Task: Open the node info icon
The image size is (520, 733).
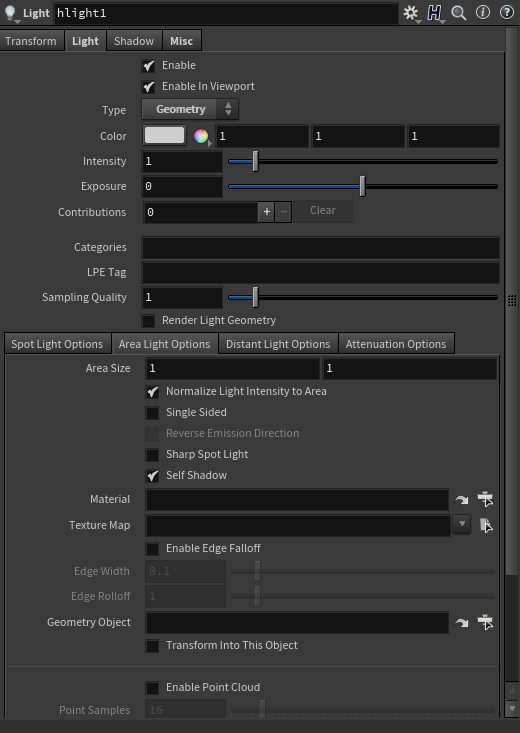Action: point(483,13)
